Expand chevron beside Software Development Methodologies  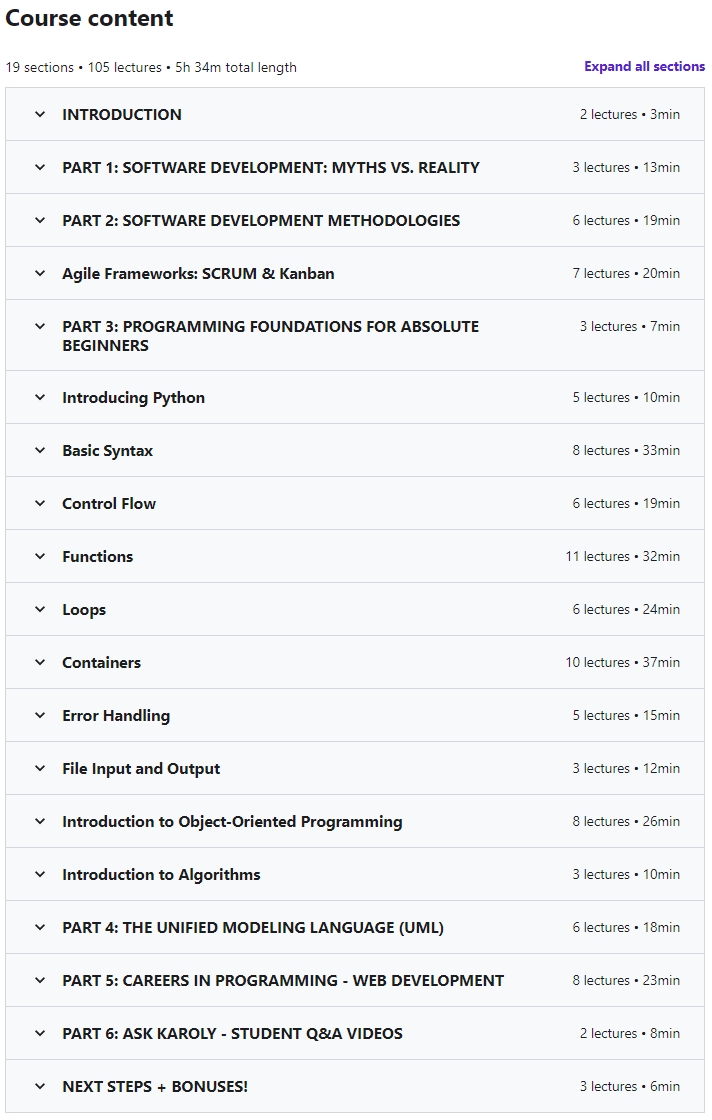point(40,220)
